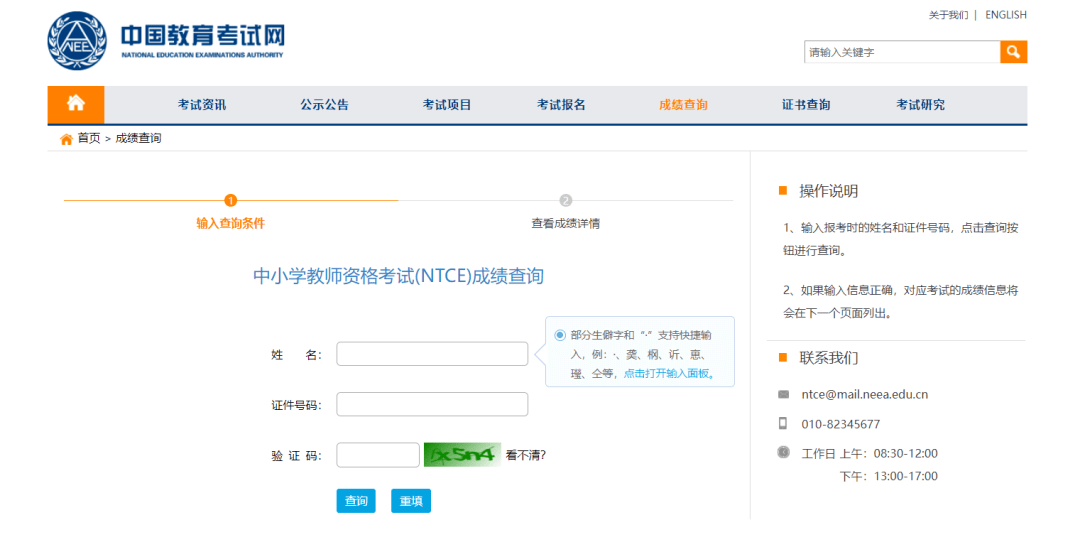This screenshot has width=1080, height=547.
Task: Open the 考试项目 menu
Action: (x=447, y=105)
